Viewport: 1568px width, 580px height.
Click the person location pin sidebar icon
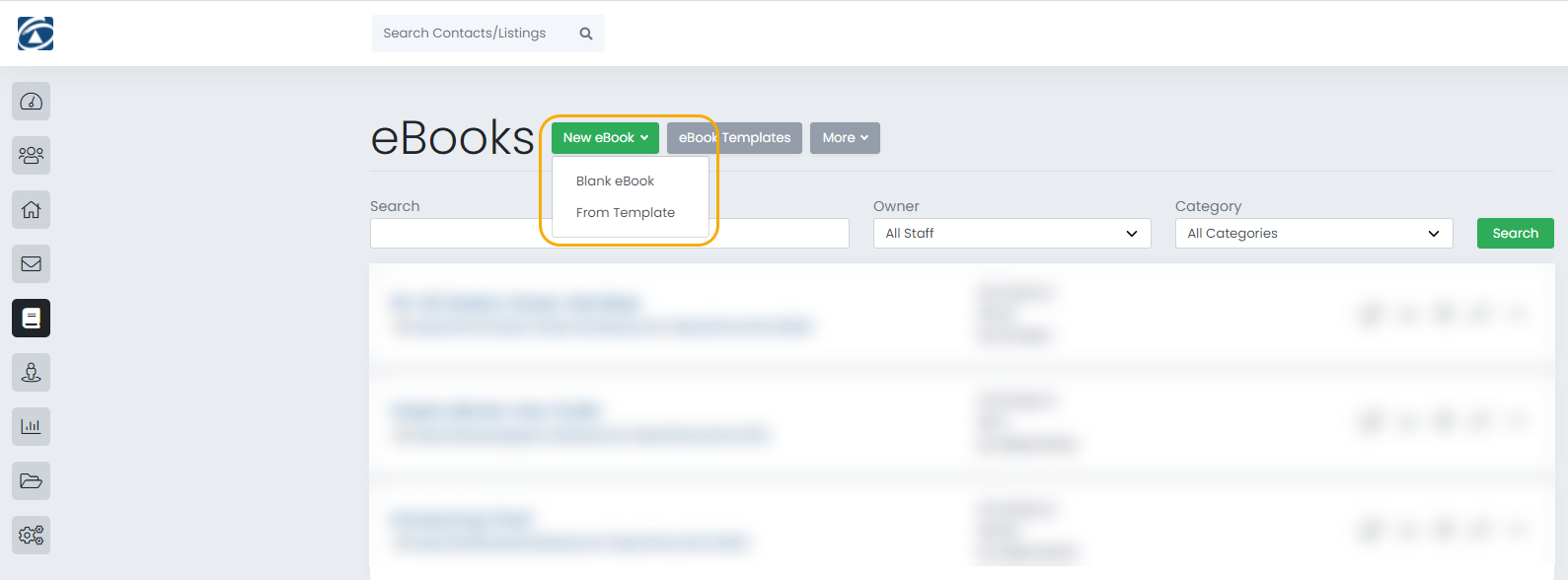pyautogui.click(x=32, y=373)
